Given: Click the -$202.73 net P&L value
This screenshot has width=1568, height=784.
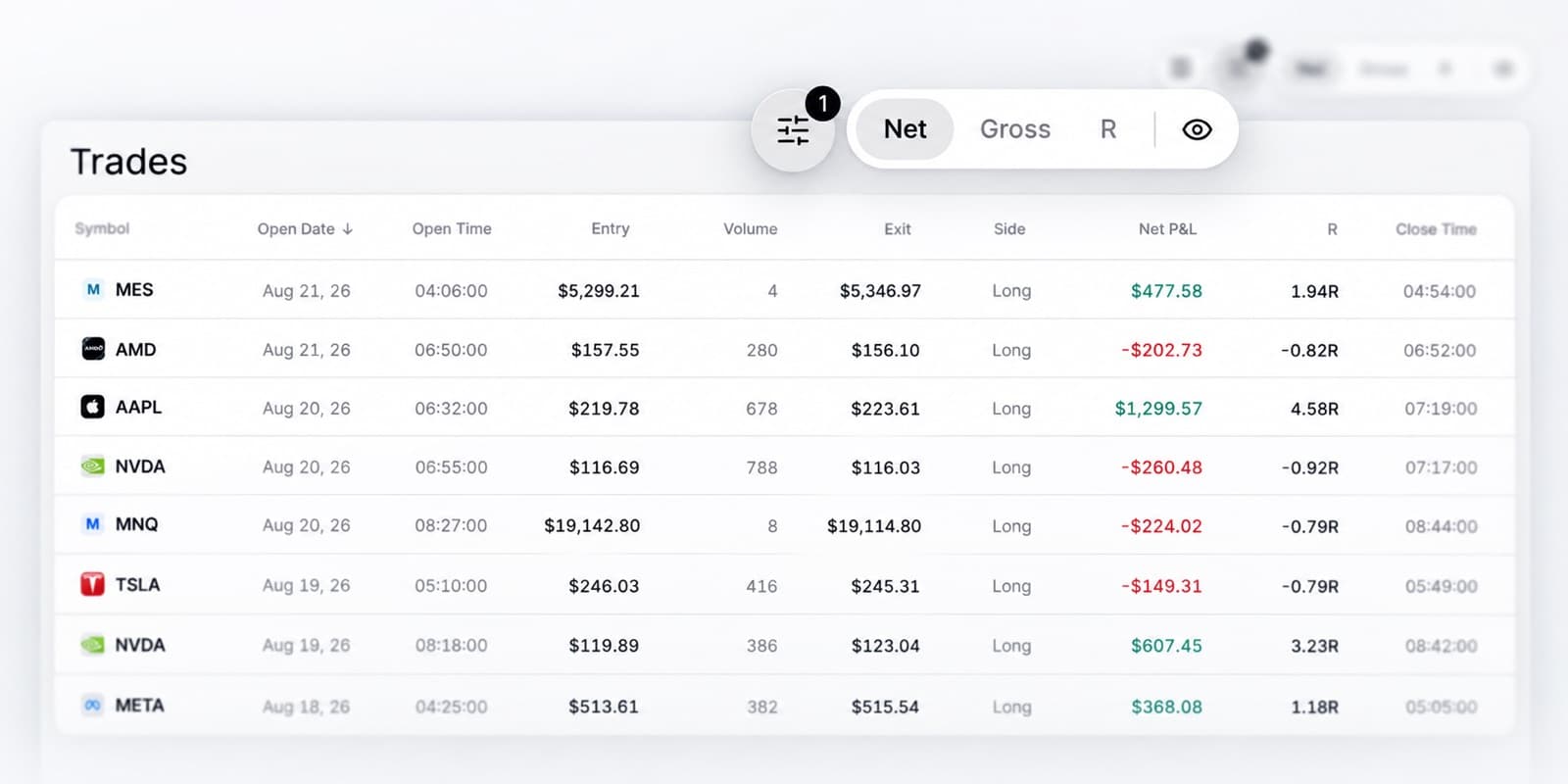Looking at the screenshot, I should pyautogui.click(x=1161, y=350).
